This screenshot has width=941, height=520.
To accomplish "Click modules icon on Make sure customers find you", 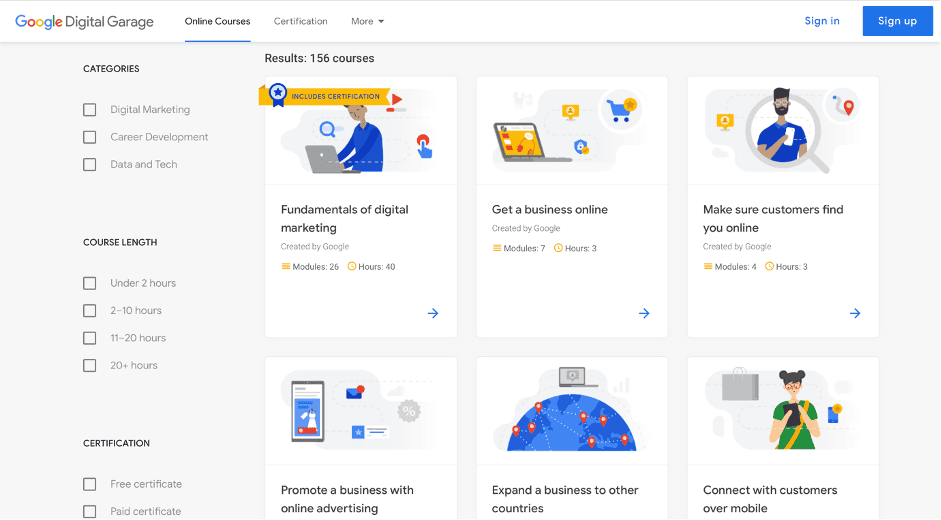I will tap(708, 267).
